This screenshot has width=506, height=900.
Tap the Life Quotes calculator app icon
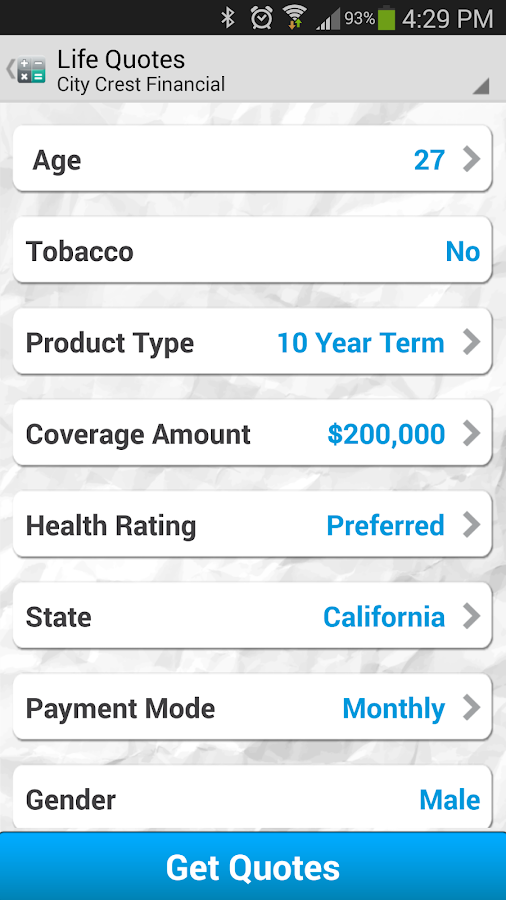click(x=32, y=69)
